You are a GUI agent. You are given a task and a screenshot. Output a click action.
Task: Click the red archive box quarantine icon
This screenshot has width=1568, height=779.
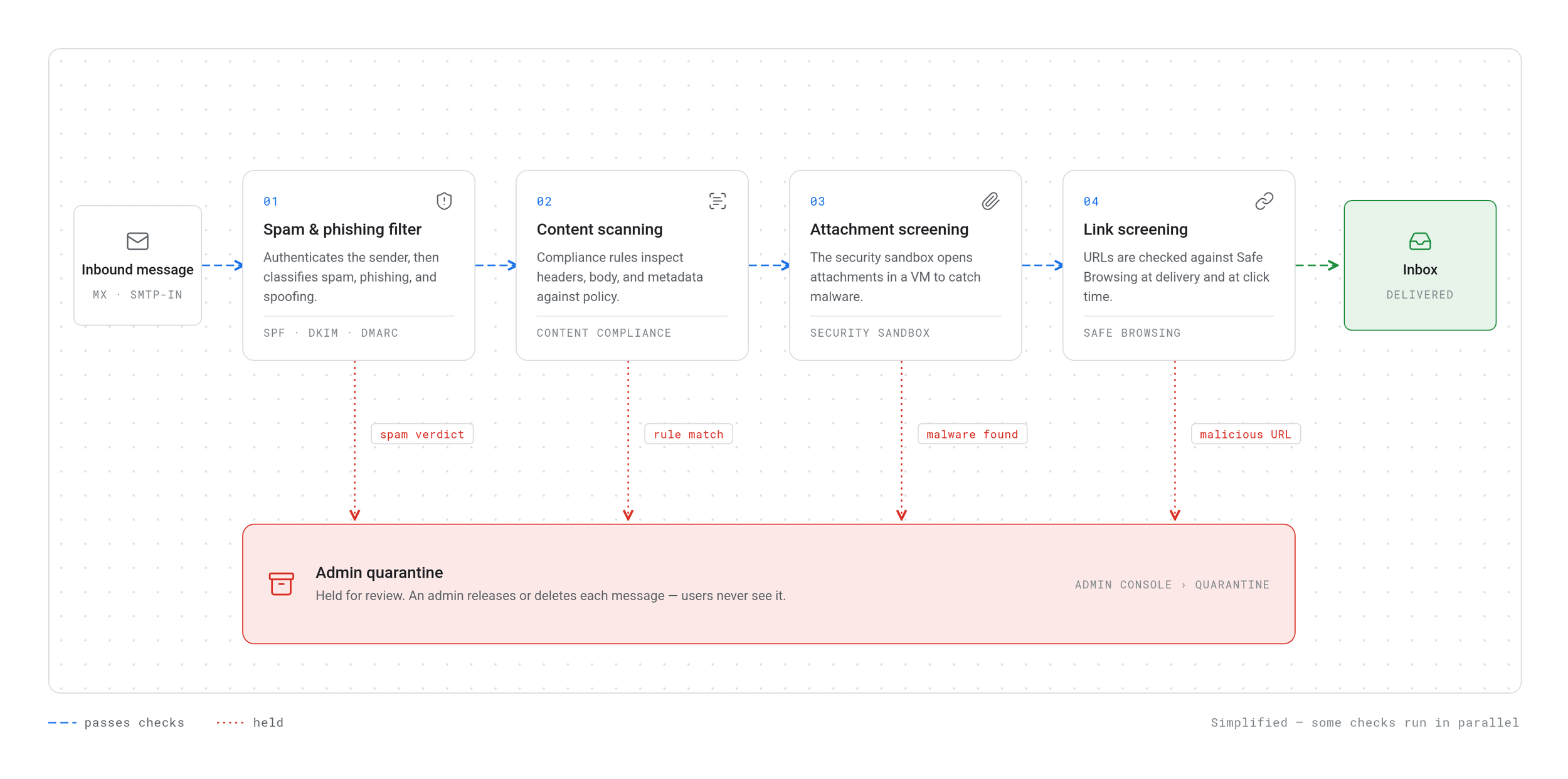point(281,584)
